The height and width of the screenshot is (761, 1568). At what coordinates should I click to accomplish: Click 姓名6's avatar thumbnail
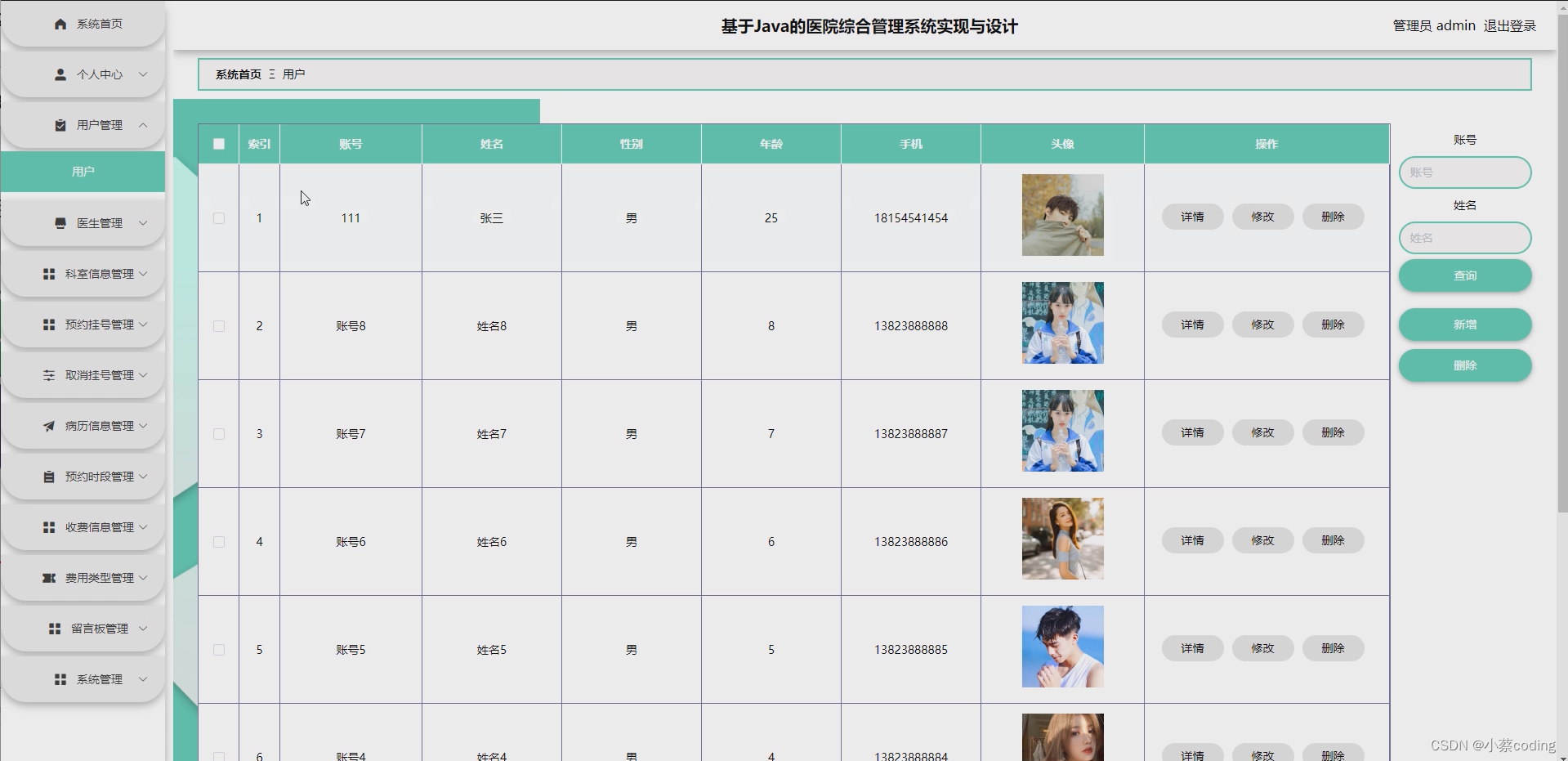coord(1061,538)
